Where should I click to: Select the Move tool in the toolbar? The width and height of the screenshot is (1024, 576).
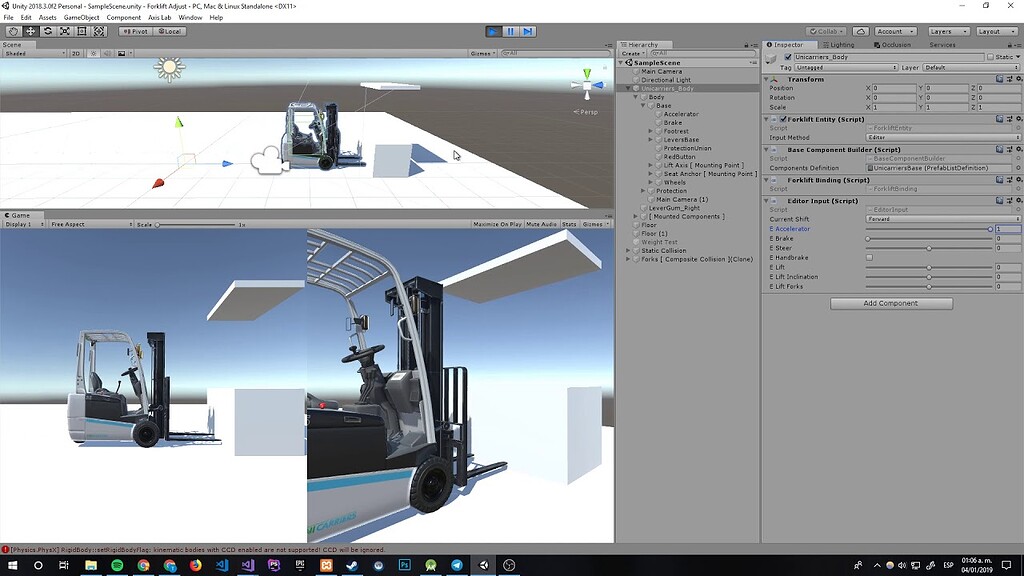(30, 31)
